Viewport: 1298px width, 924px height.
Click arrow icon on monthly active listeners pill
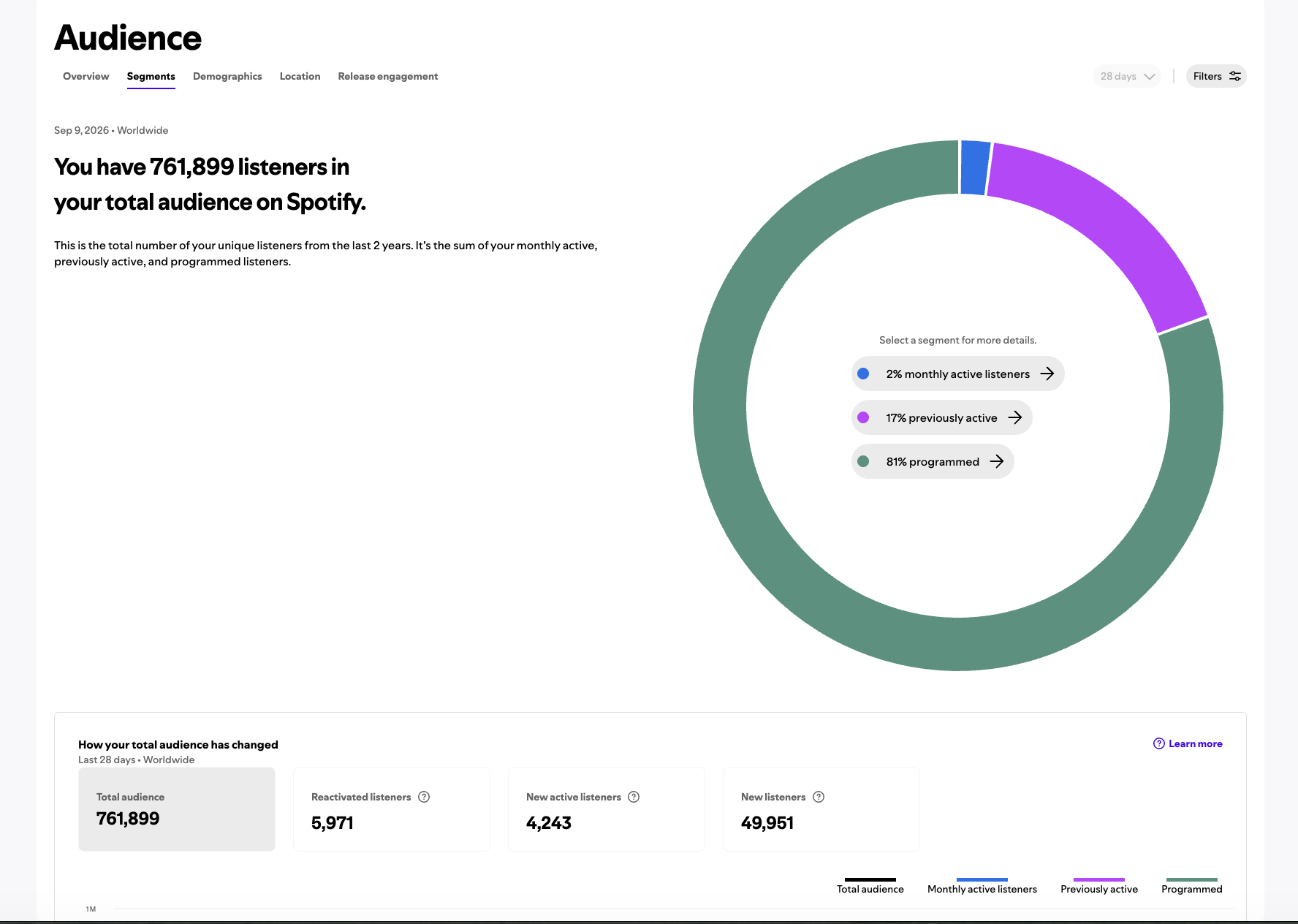click(x=1047, y=374)
